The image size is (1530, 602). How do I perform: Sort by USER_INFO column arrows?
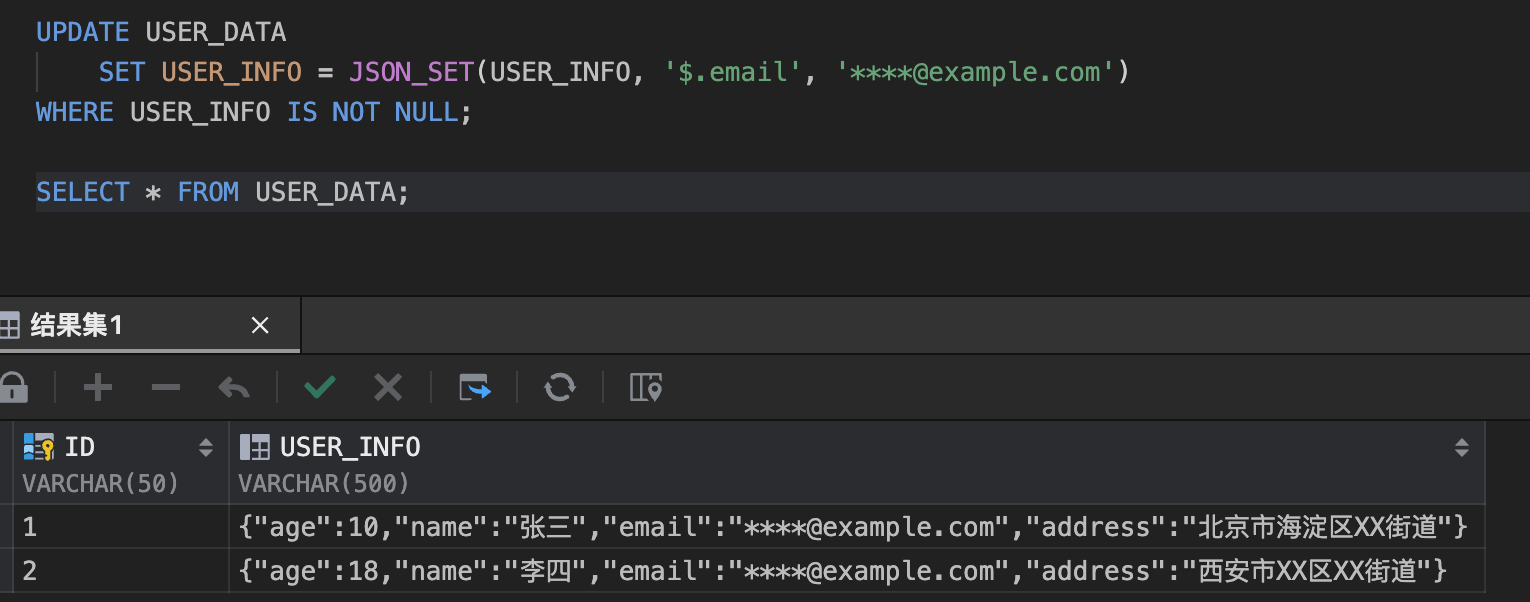(1461, 448)
